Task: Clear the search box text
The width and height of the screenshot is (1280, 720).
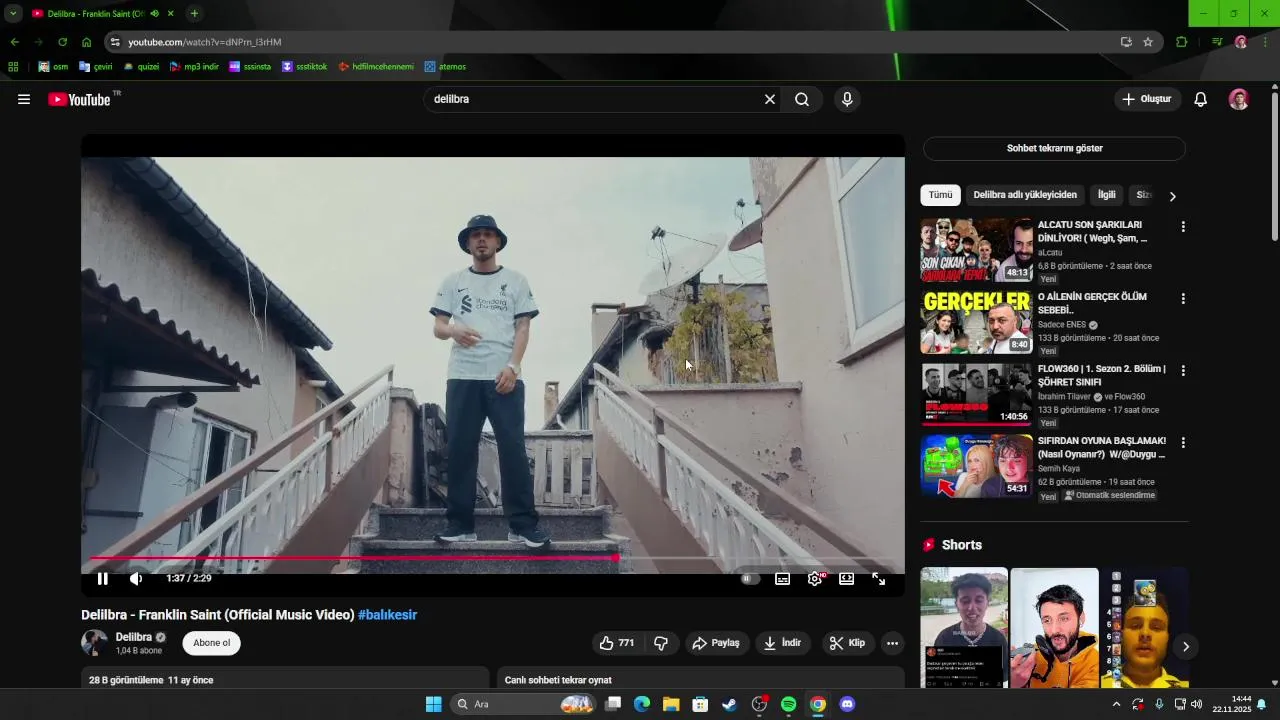Action: [770, 99]
